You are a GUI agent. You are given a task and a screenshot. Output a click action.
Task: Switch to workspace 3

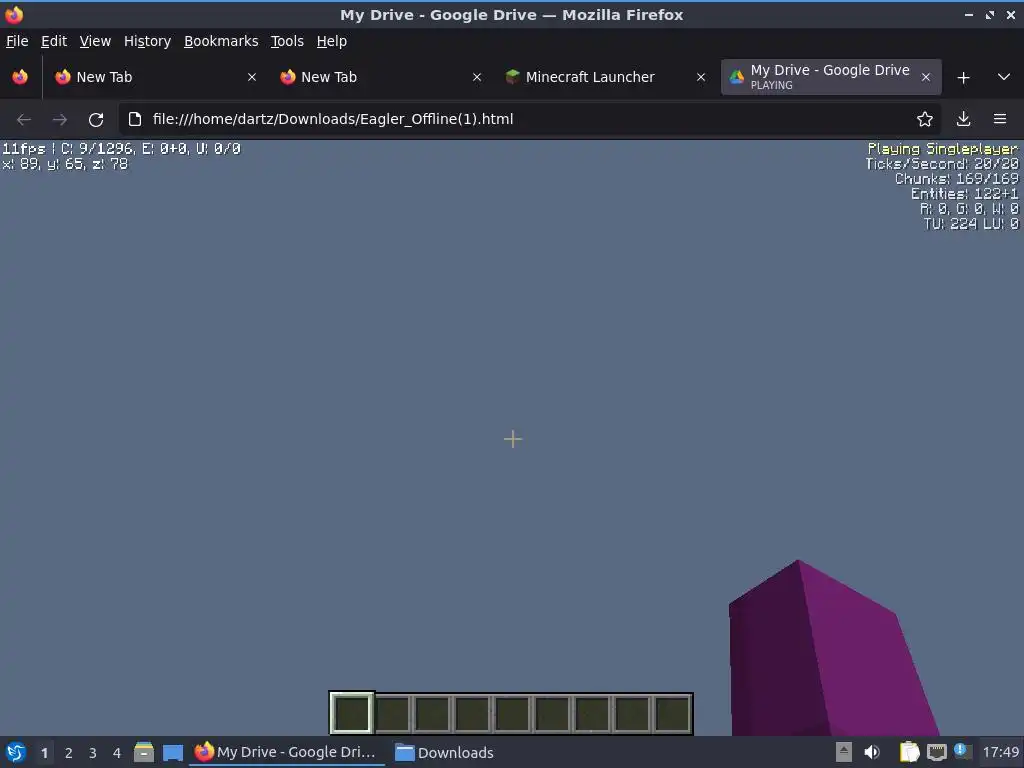point(93,753)
